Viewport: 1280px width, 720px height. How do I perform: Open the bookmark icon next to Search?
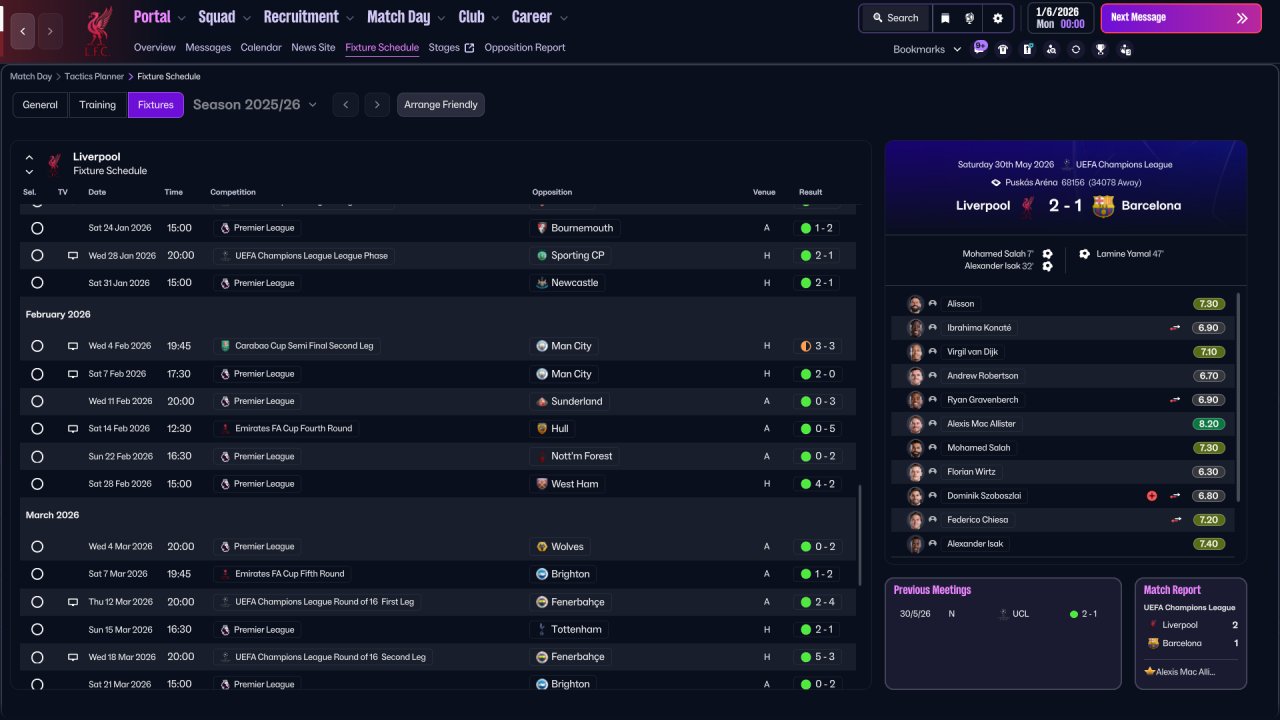point(946,18)
